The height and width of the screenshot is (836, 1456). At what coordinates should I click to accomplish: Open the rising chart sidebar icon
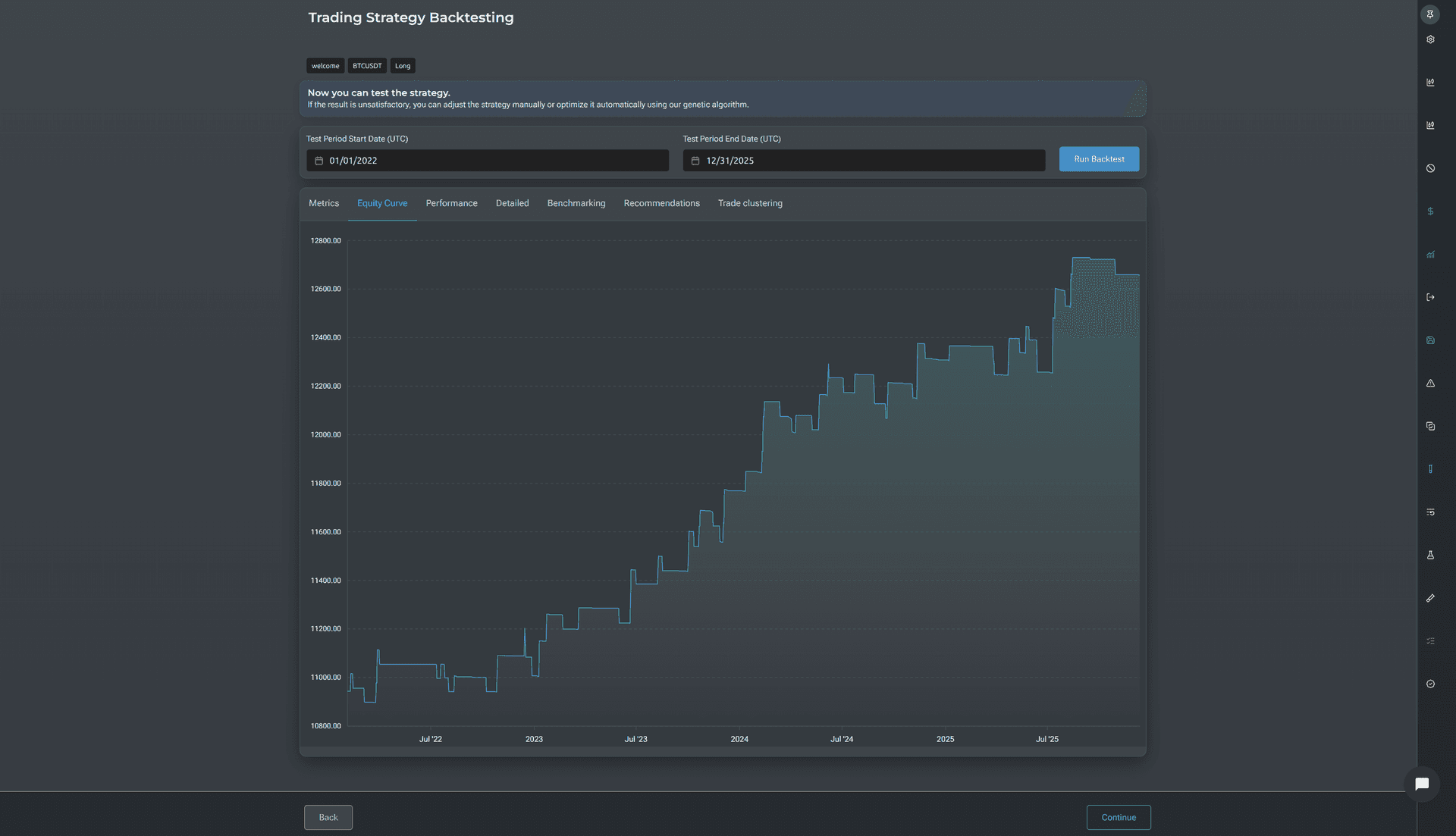coord(1430,255)
